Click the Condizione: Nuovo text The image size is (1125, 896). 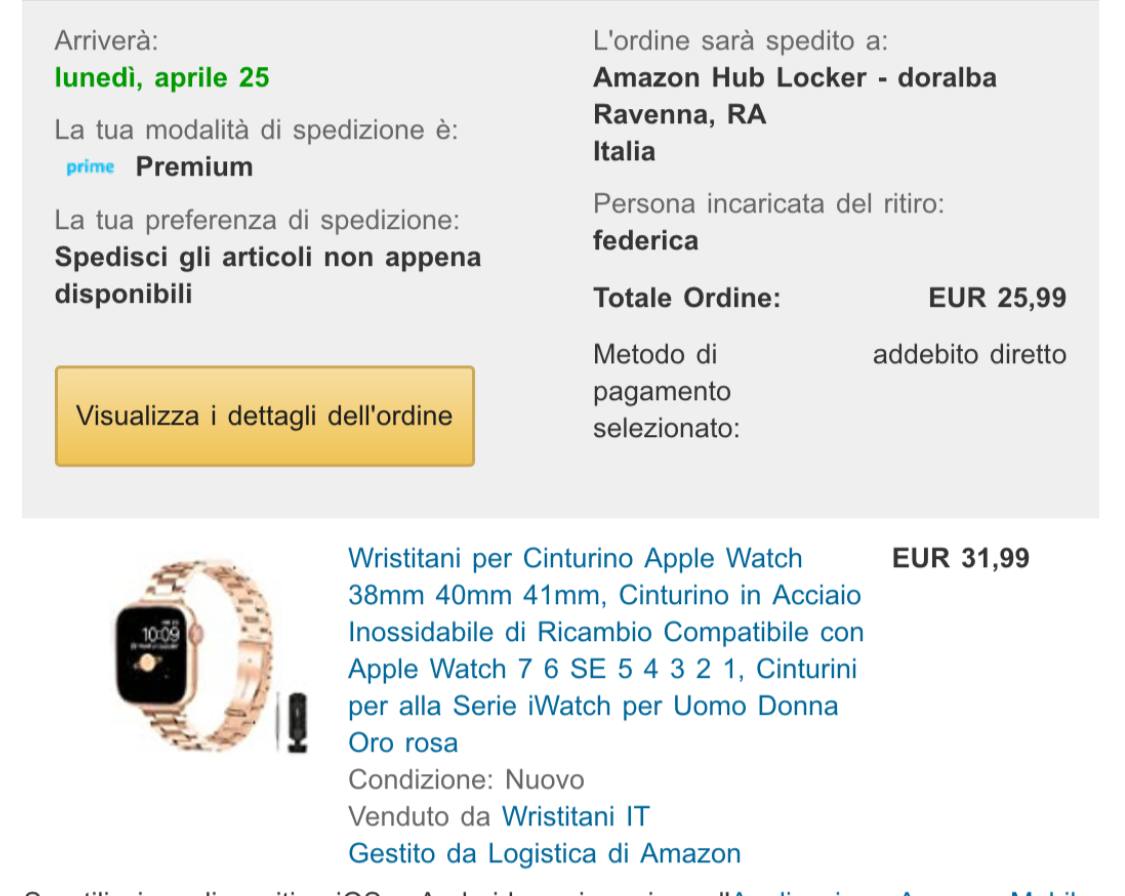pos(466,780)
